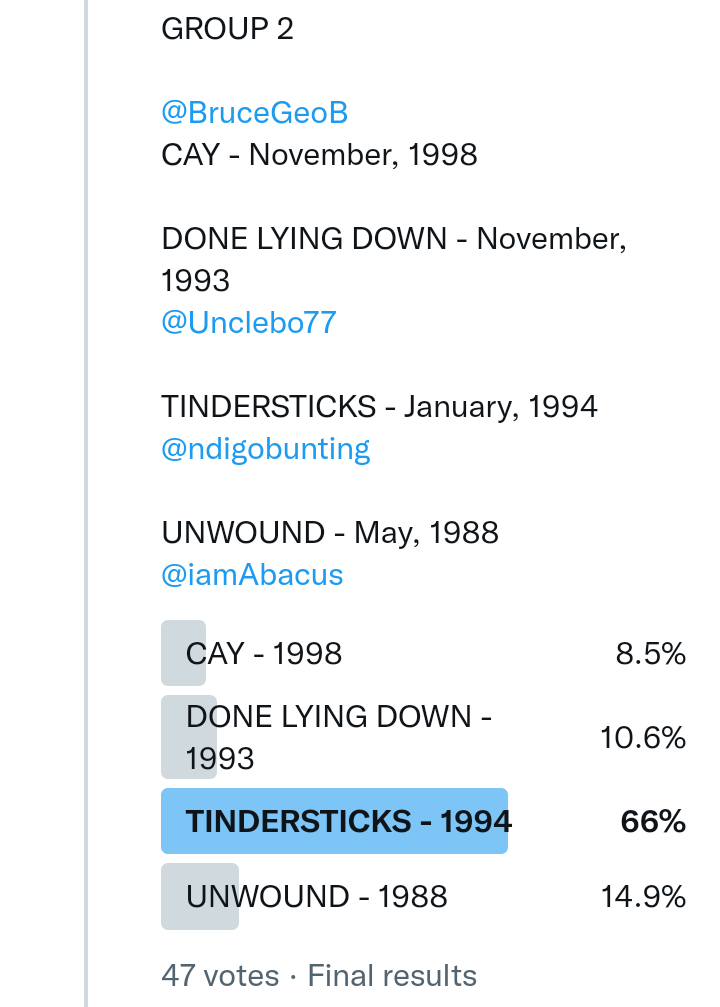720x1007 pixels.
Task: Click the 8.5% poll result percentage
Action: pos(650,654)
